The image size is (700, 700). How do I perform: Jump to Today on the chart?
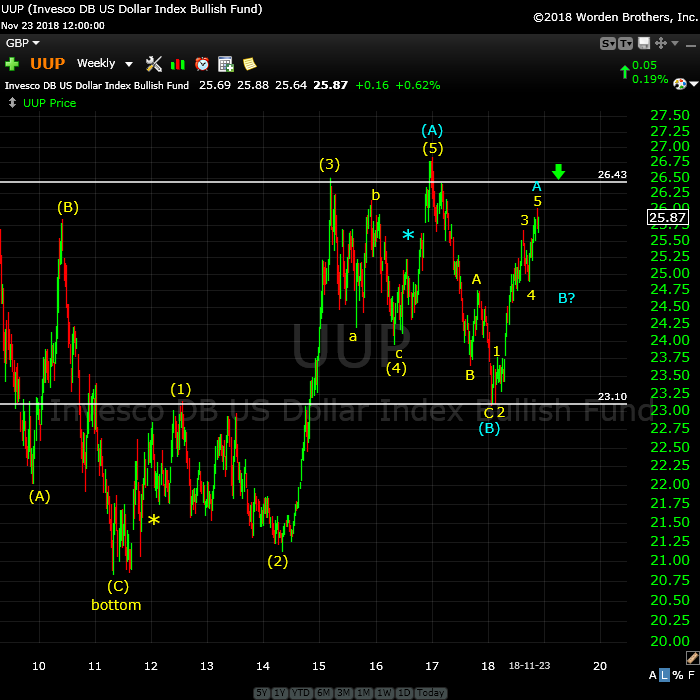point(430,692)
